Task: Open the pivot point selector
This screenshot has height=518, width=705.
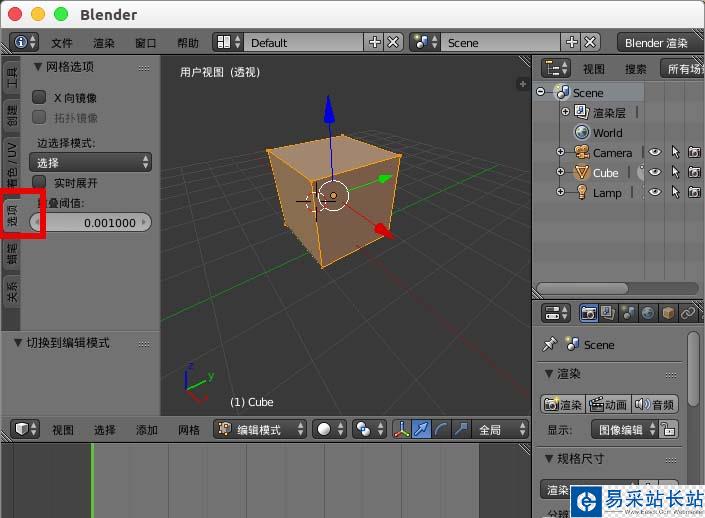Action: pyautogui.click(x=370, y=429)
